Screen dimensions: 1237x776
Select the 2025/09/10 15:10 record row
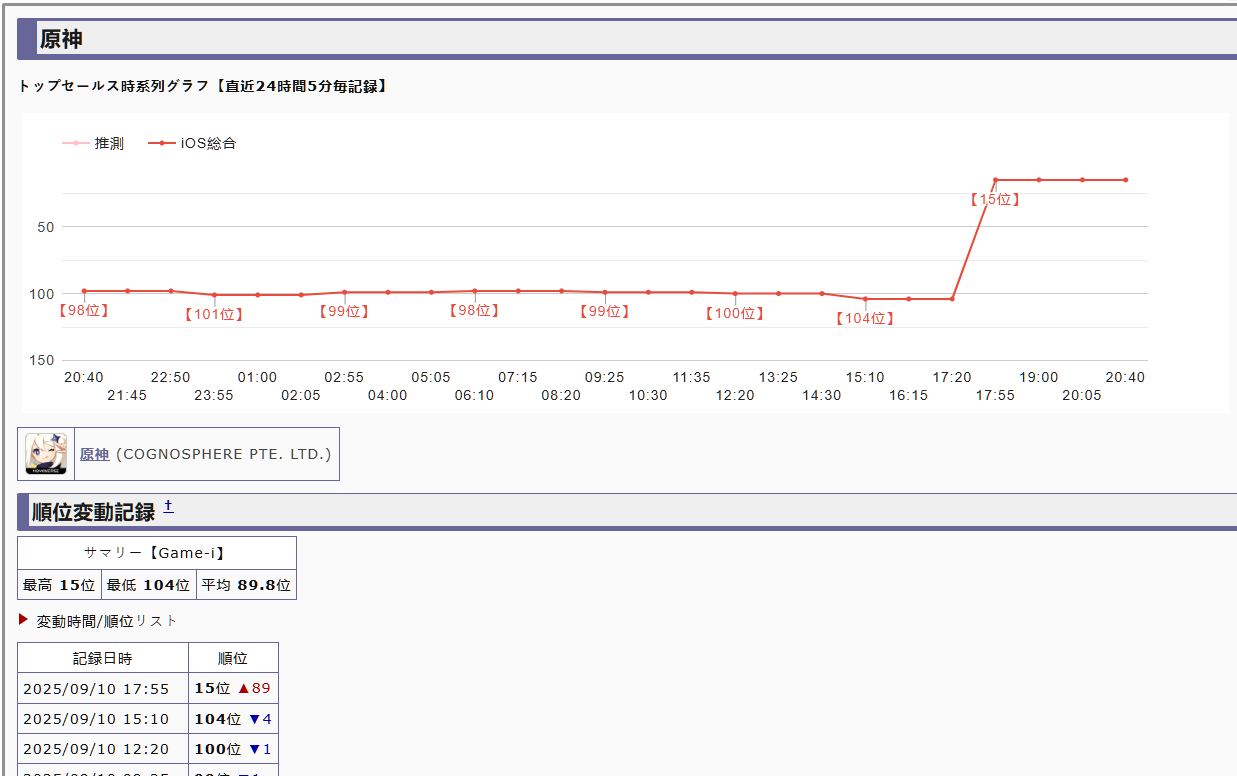tap(148, 718)
